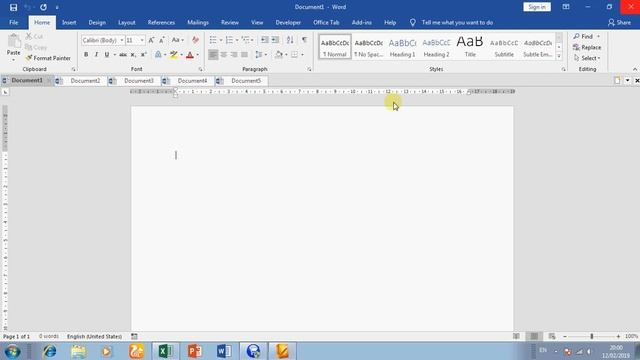Justify paragraph text
The height and width of the screenshot is (360, 640).
(x=244, y=55)
